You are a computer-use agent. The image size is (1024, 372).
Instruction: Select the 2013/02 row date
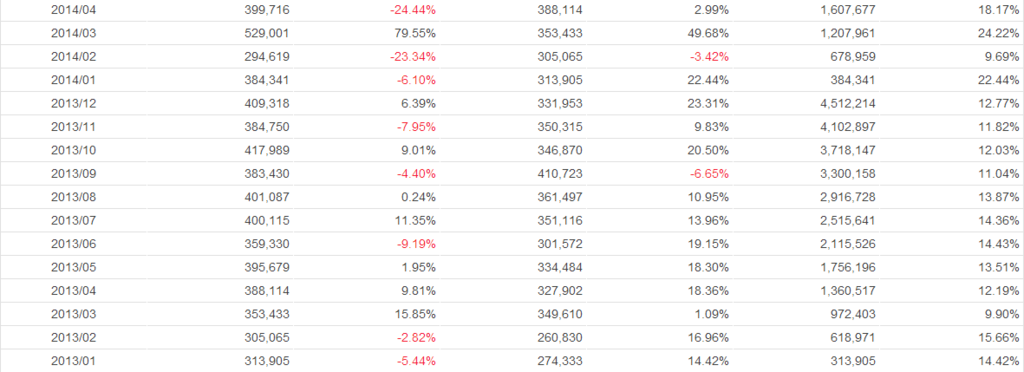pyautogui.click(x=74, y=338)
